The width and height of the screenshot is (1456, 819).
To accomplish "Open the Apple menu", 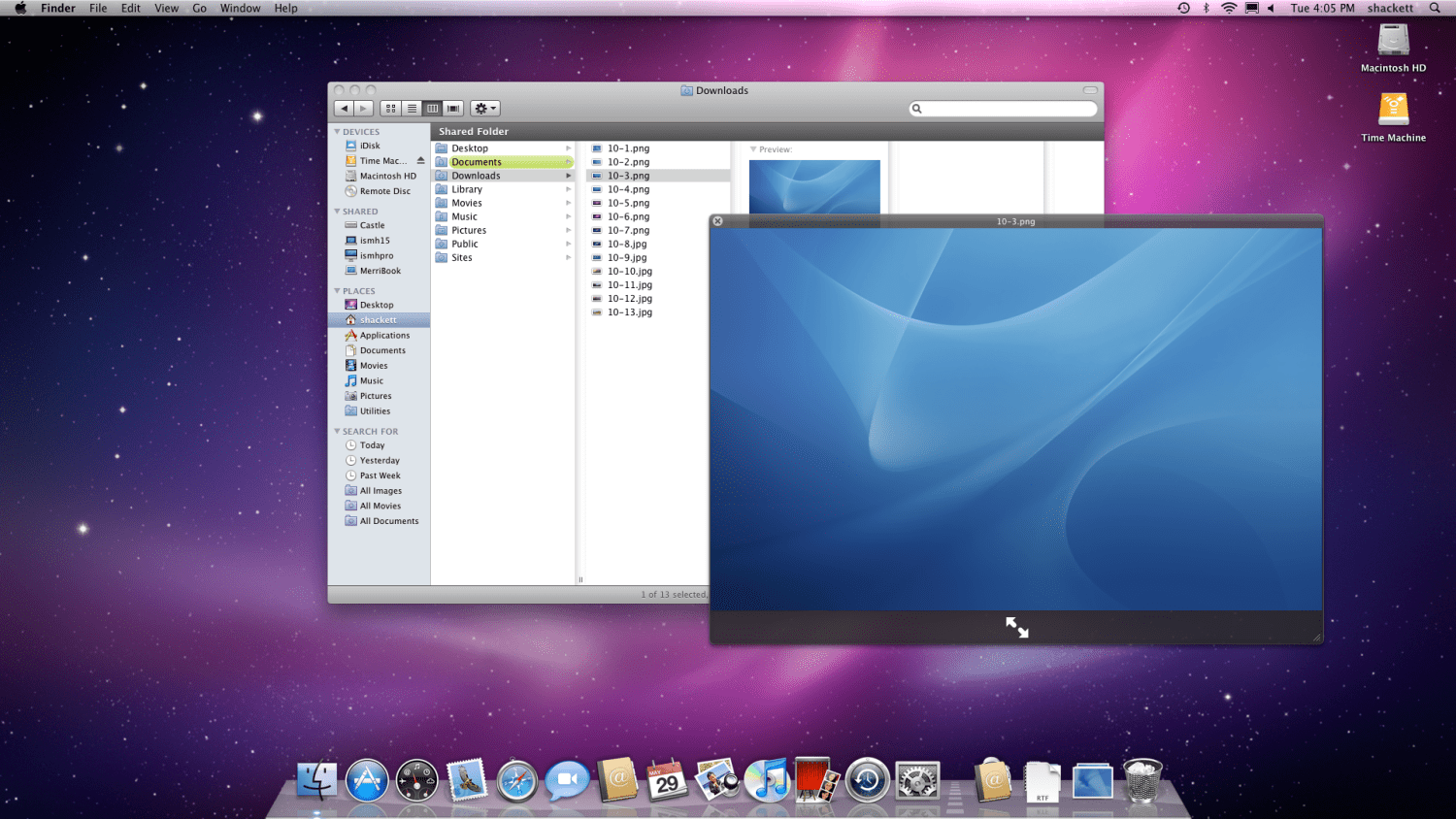I will coord(20,8).
